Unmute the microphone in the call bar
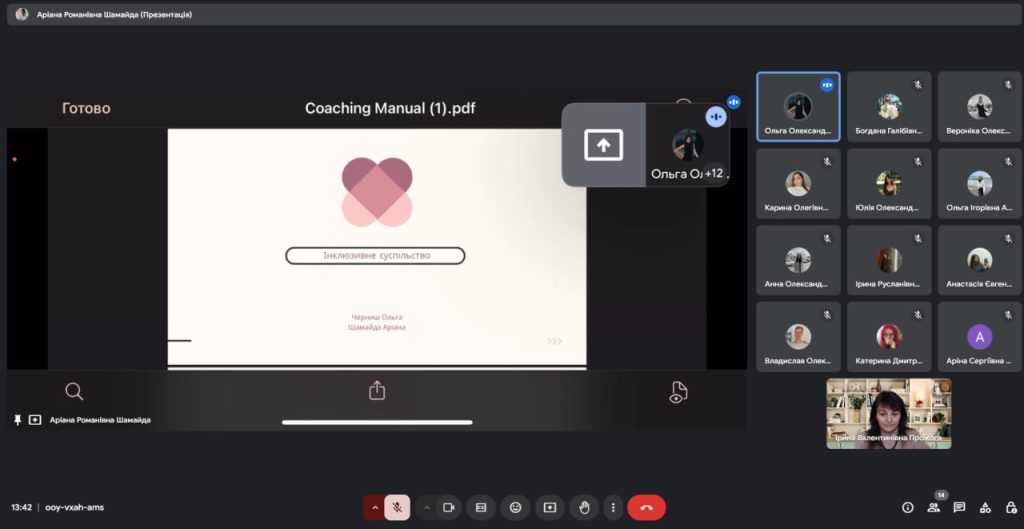 coord(397,507)
